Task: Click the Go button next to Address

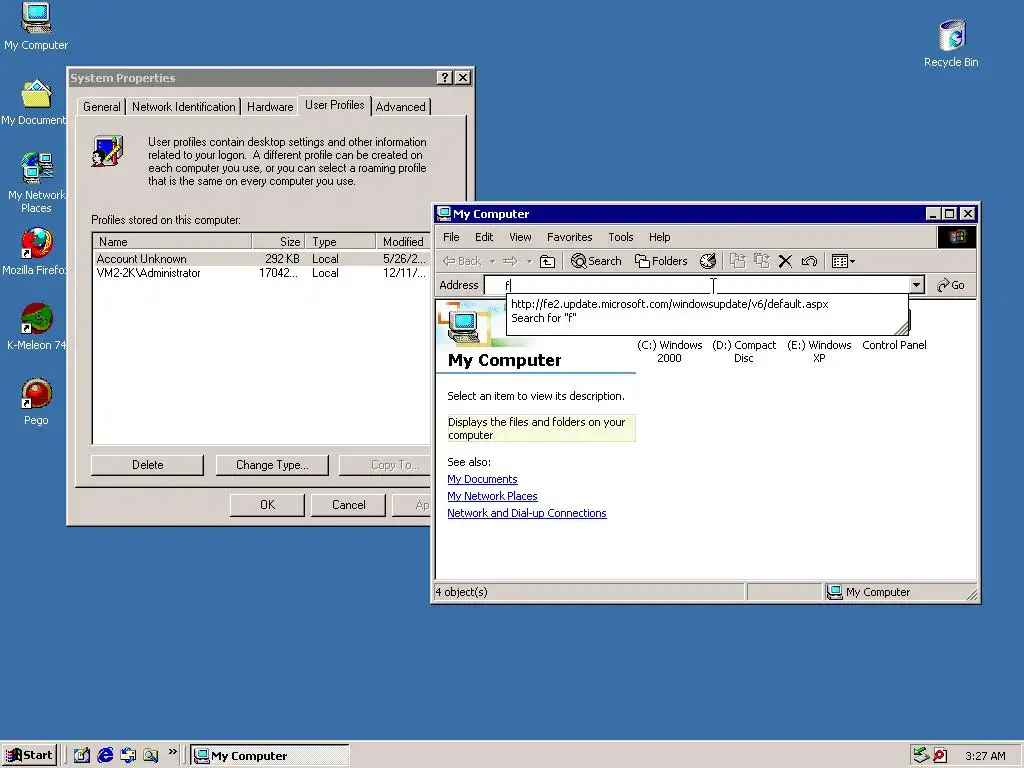Action: coord(951,285)
